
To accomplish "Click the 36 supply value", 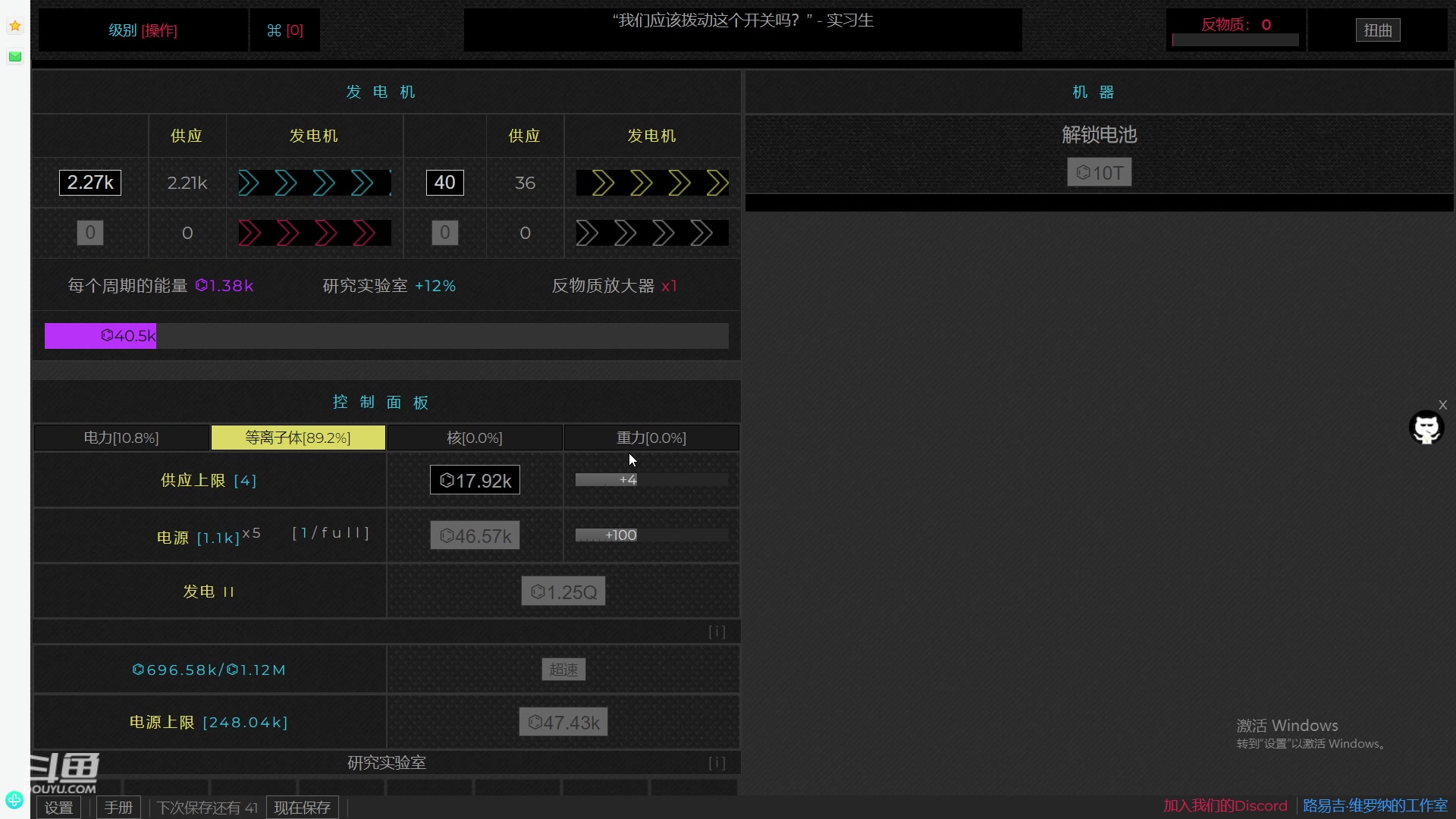I will 525,183.
